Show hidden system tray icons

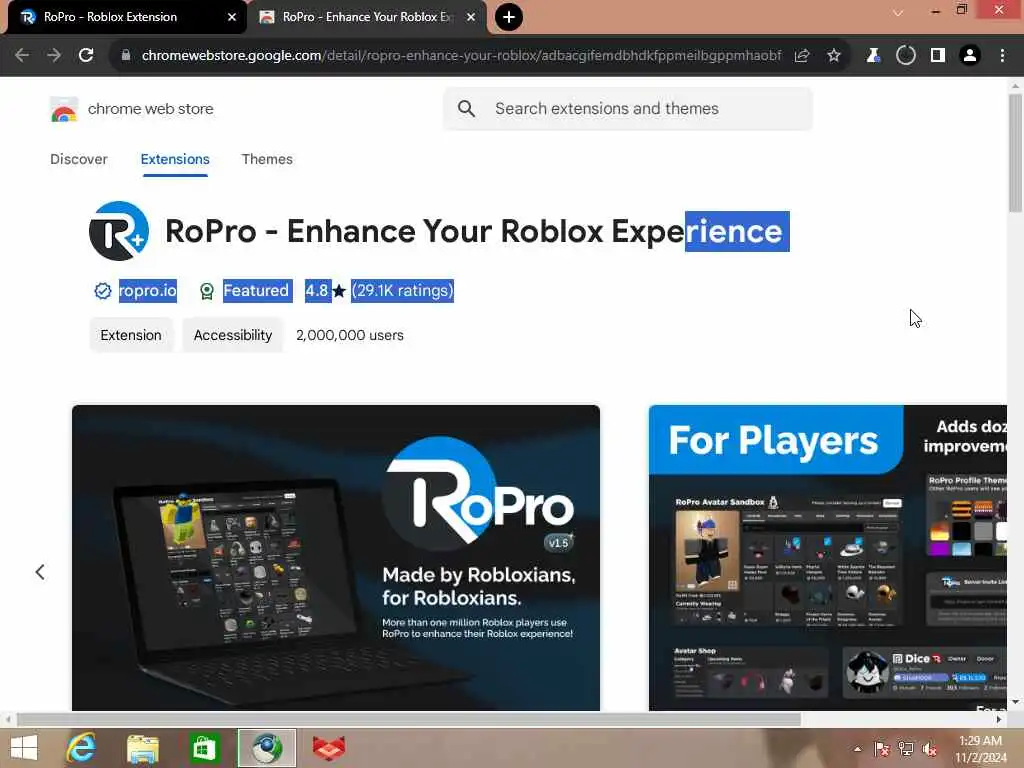857,749
